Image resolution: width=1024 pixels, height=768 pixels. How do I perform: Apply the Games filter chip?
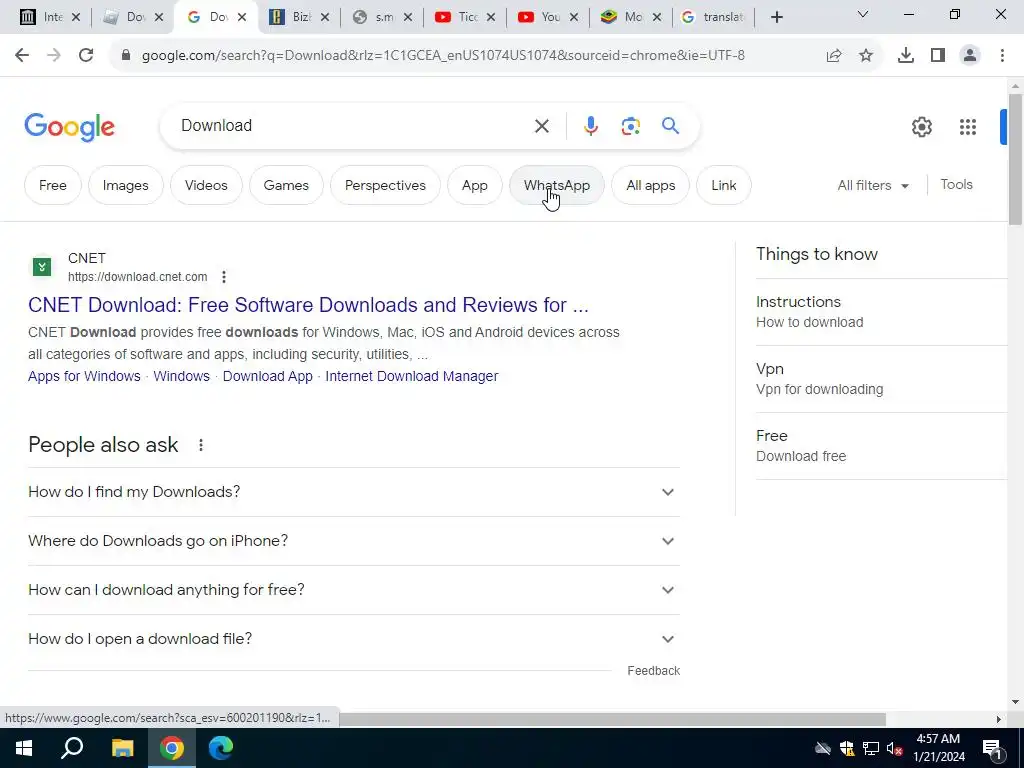[286, 185]
